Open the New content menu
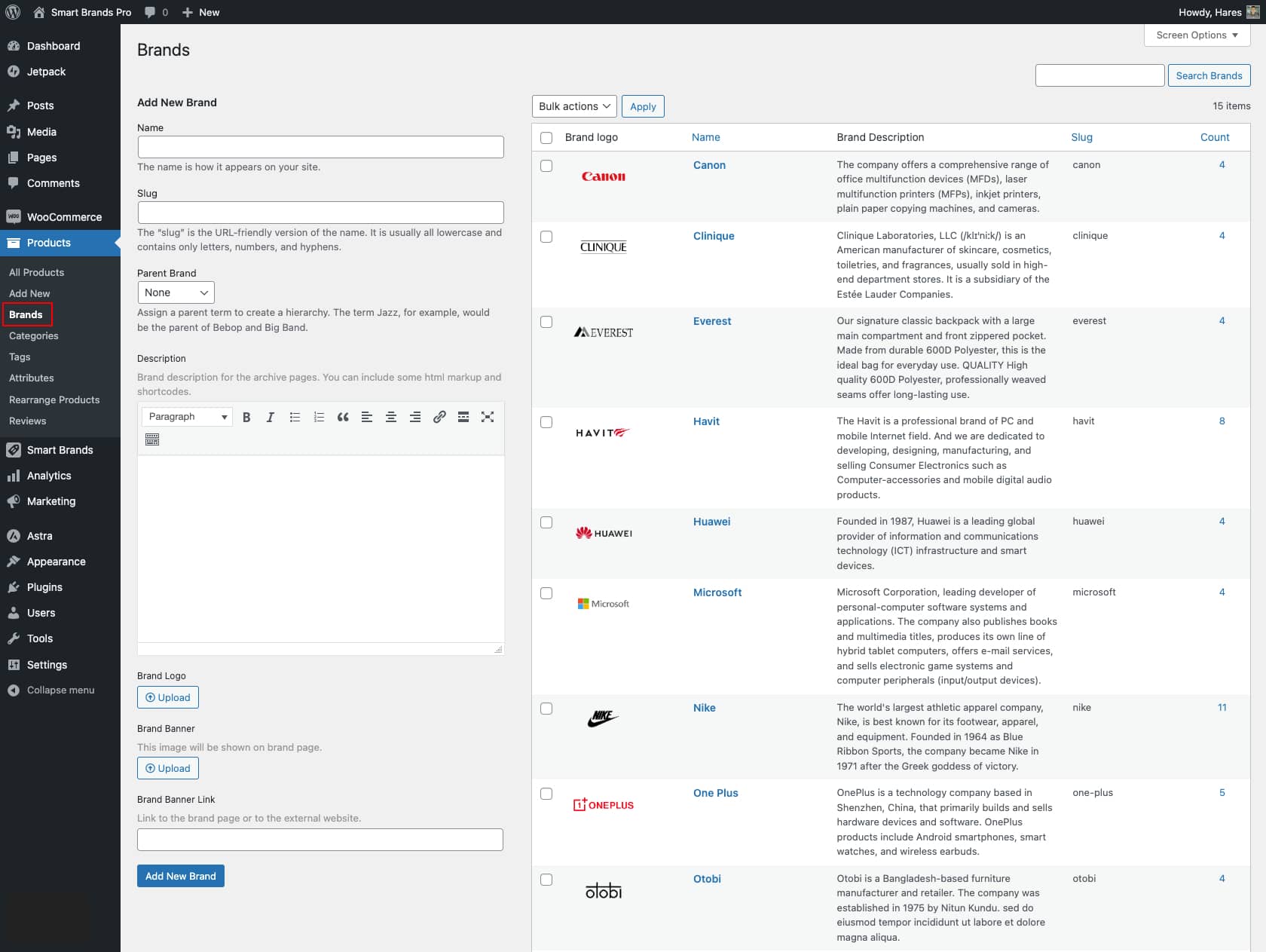 200,12
